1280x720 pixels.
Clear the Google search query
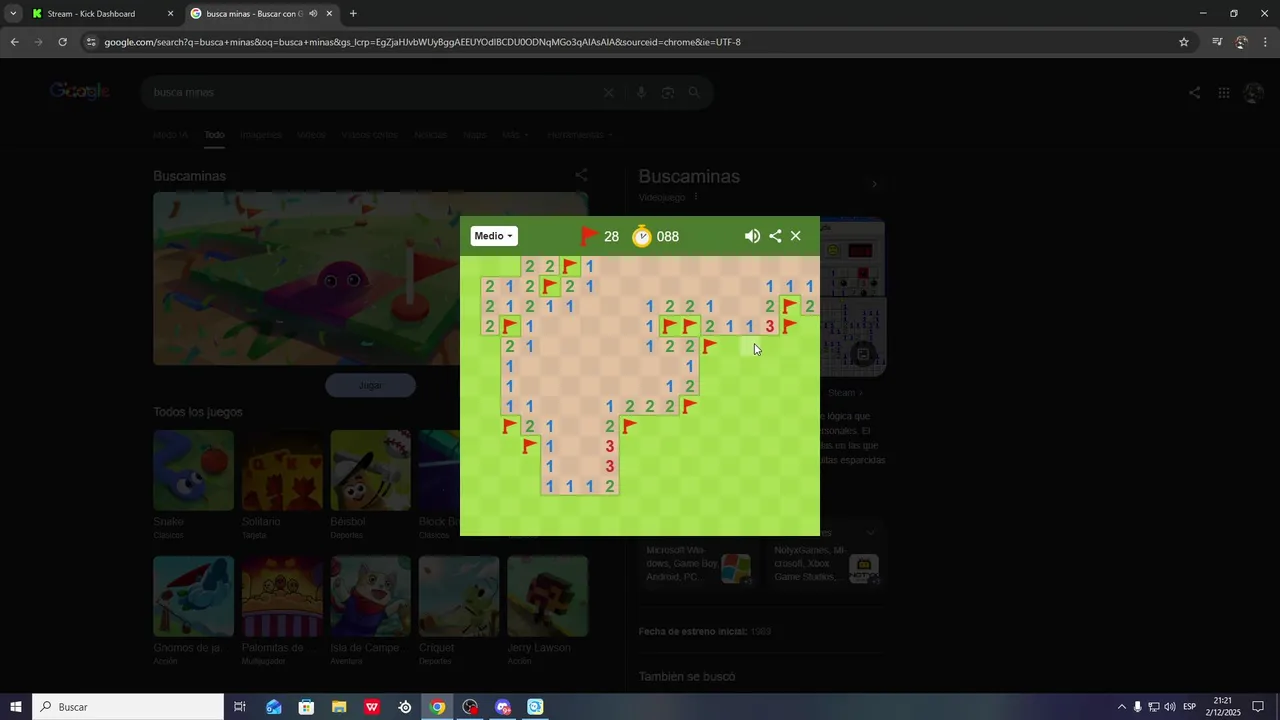pyautogui.click(x=608, y=93)
